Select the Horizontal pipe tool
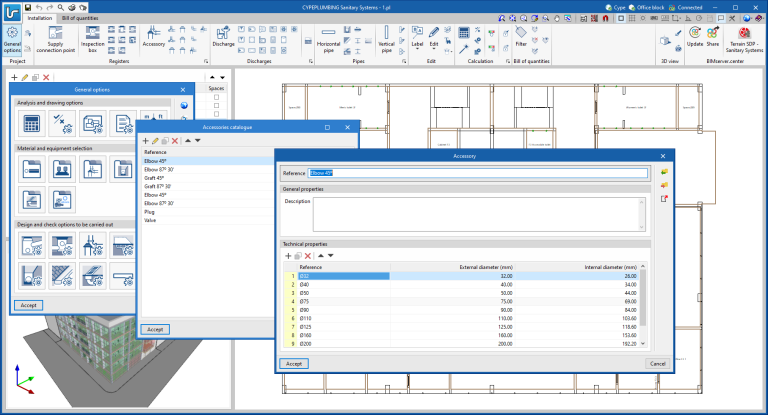Viewport: 768px width, 415px height. click(329, 40)
